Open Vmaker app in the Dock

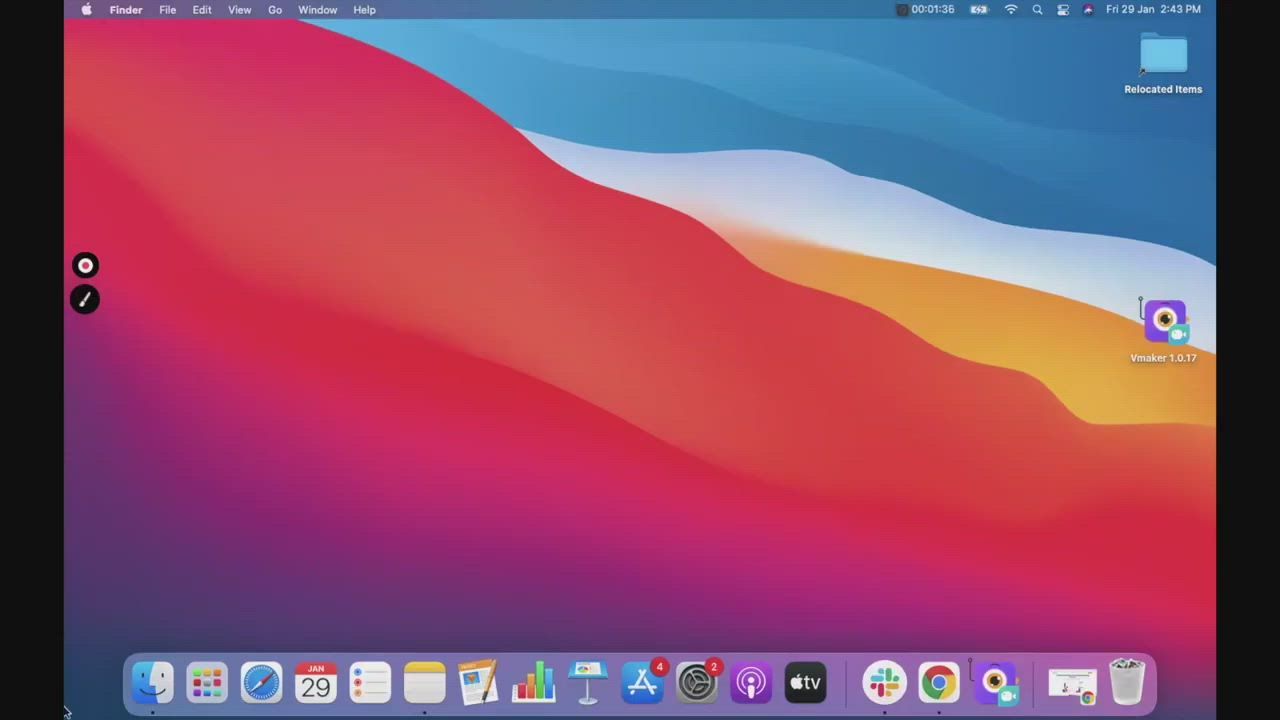pos(994,683)
